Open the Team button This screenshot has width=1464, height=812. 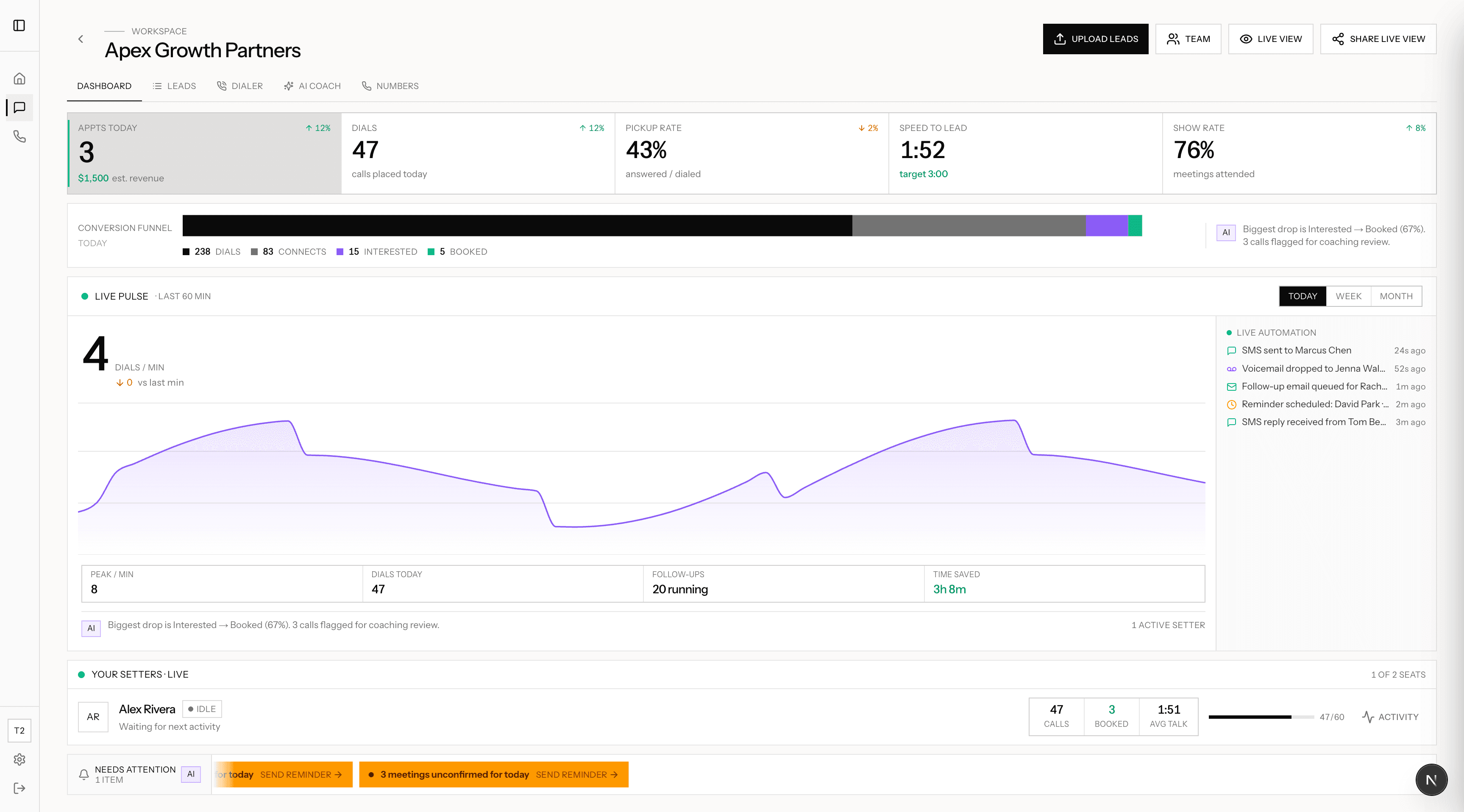pyautogui.click(x=1188, y=39)
